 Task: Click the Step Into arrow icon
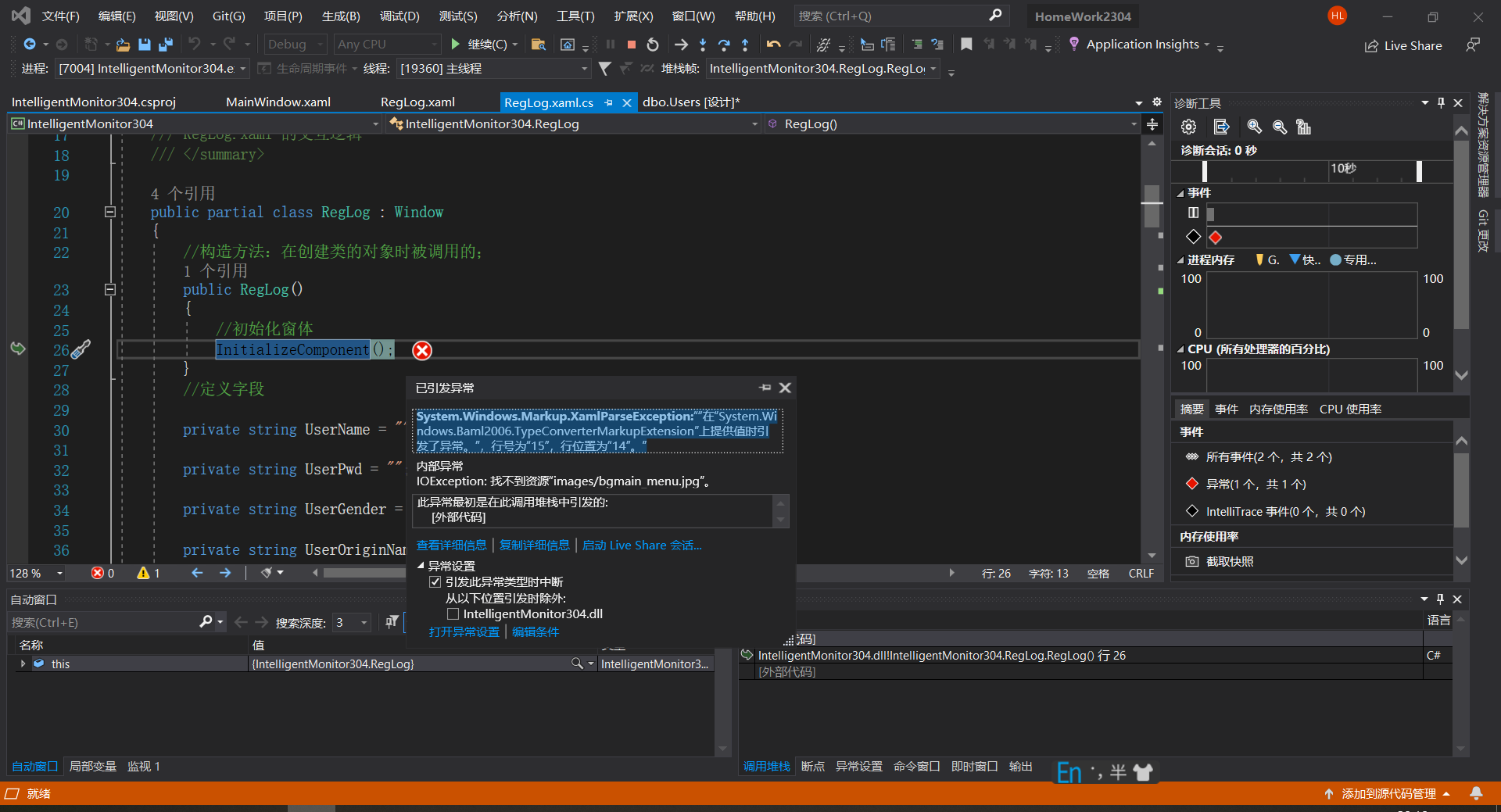coord(703,45)
